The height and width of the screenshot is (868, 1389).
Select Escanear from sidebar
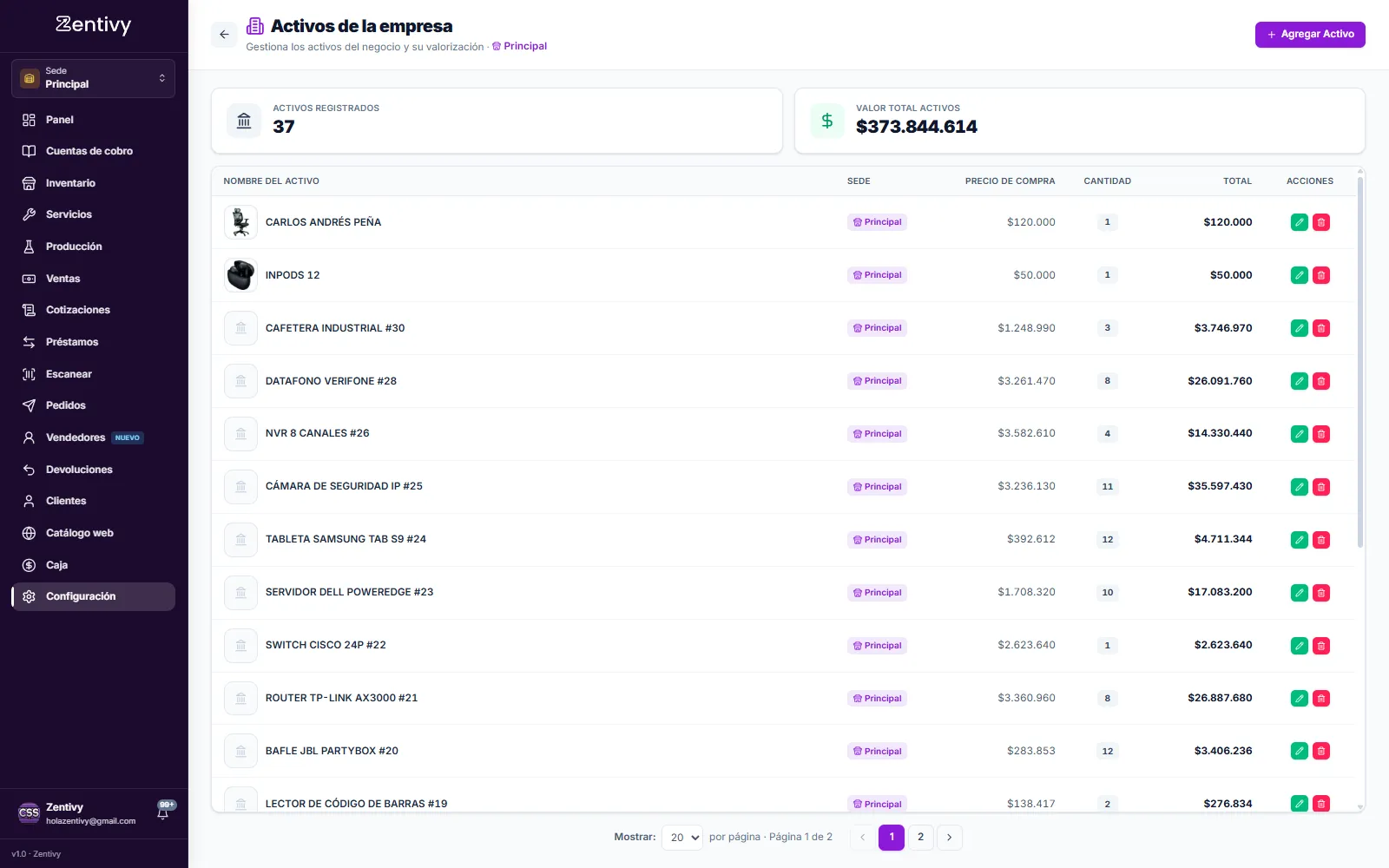click(x=93, y=374)
